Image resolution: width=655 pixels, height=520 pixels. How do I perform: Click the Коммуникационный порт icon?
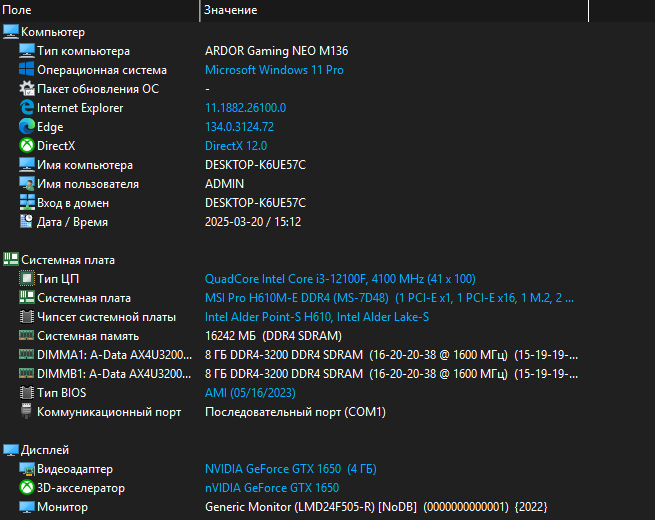pyautogui.click(x=26, y=411)
